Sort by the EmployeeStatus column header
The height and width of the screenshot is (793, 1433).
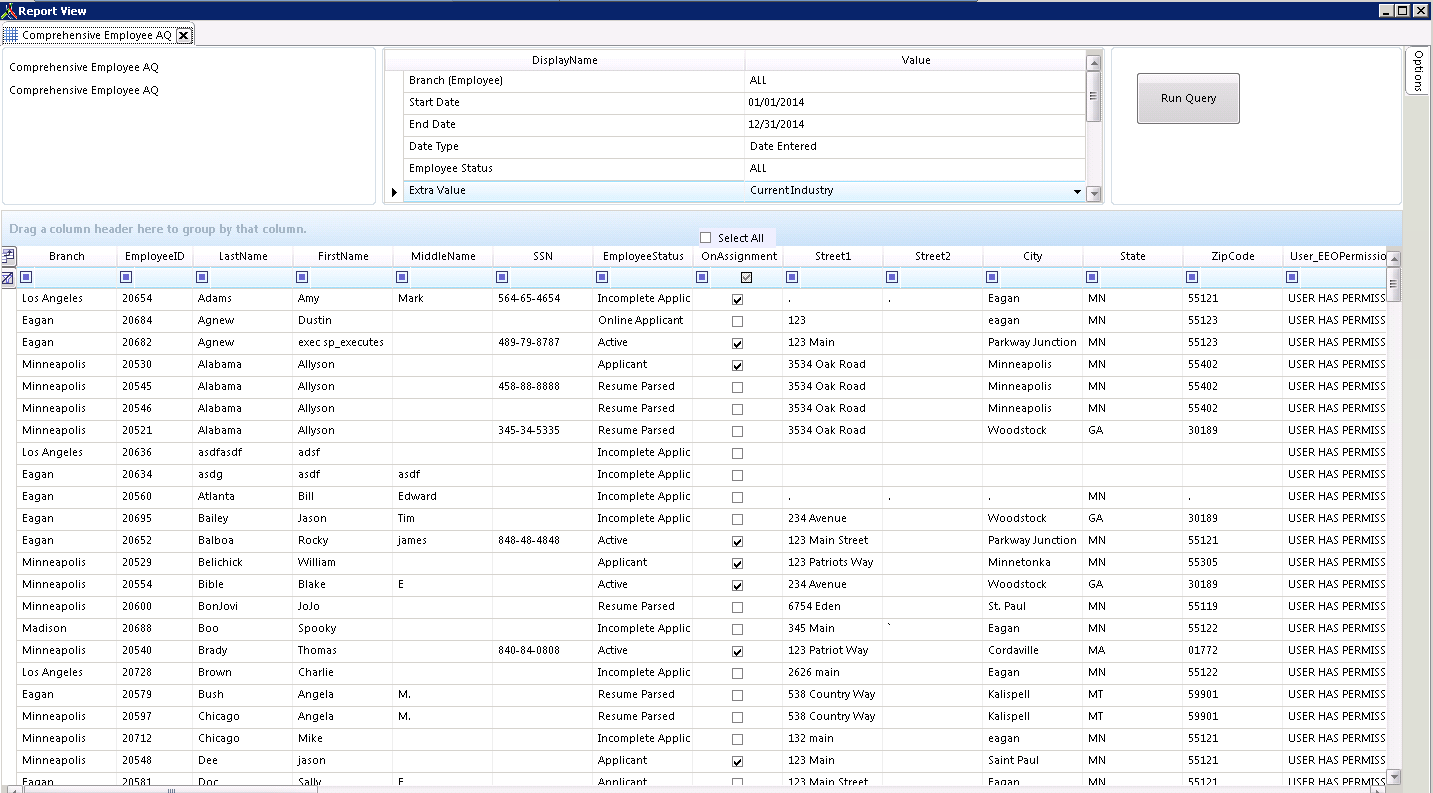(643, 256)
